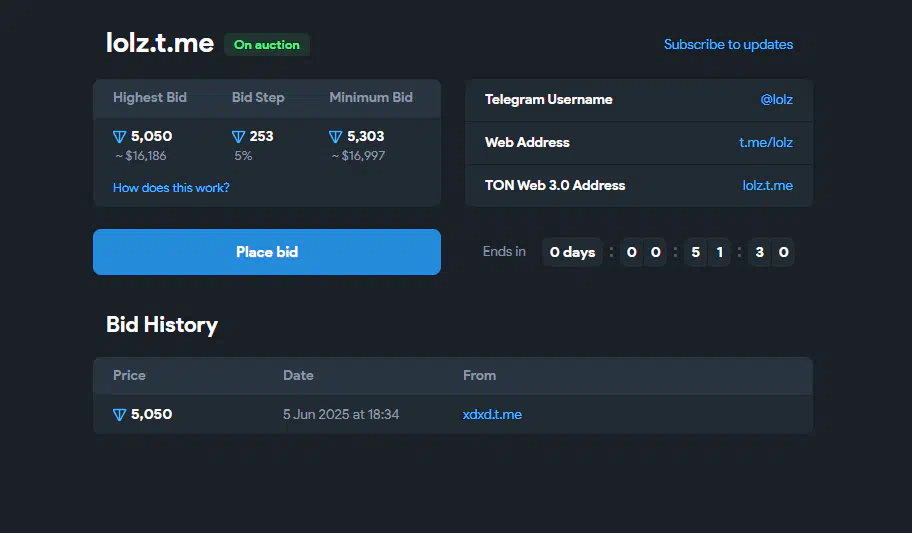The width and height of the screenshot is (912, 533).
Task: Open the t.me/lolz web address link
Action: coord(765,143)
